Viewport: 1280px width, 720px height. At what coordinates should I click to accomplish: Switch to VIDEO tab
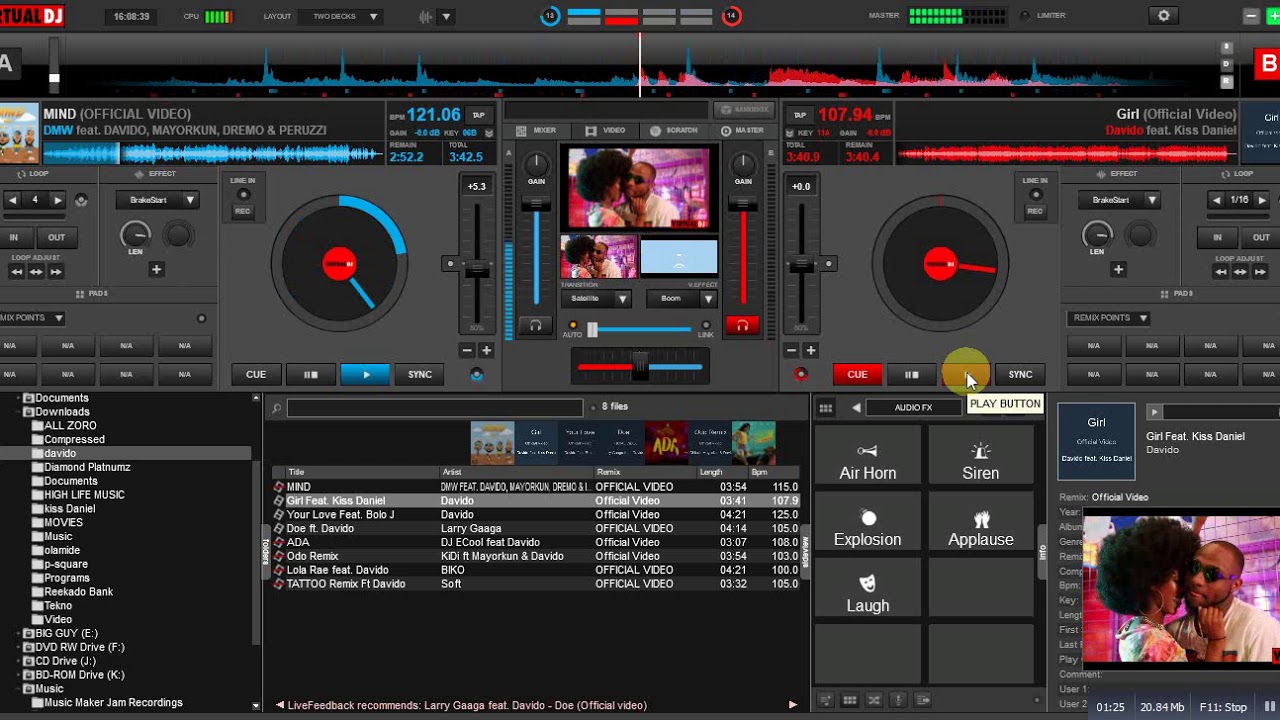pos(606,131)
